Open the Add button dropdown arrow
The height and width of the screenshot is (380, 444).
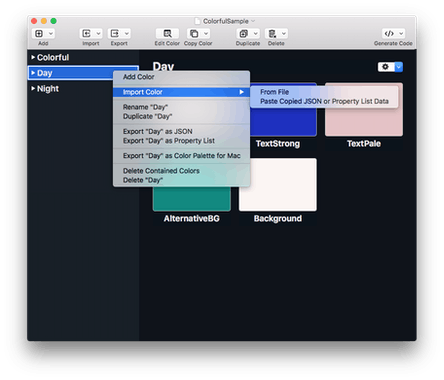click(51, 33)
